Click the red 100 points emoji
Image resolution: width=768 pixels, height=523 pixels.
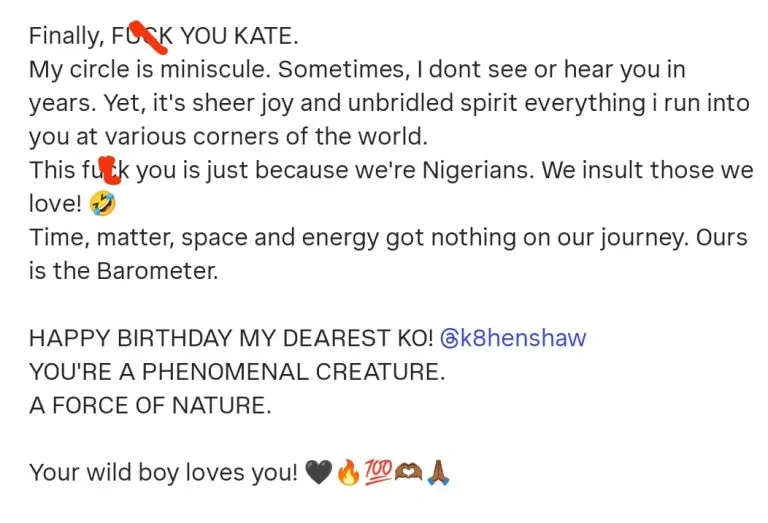tap(376, 473)
